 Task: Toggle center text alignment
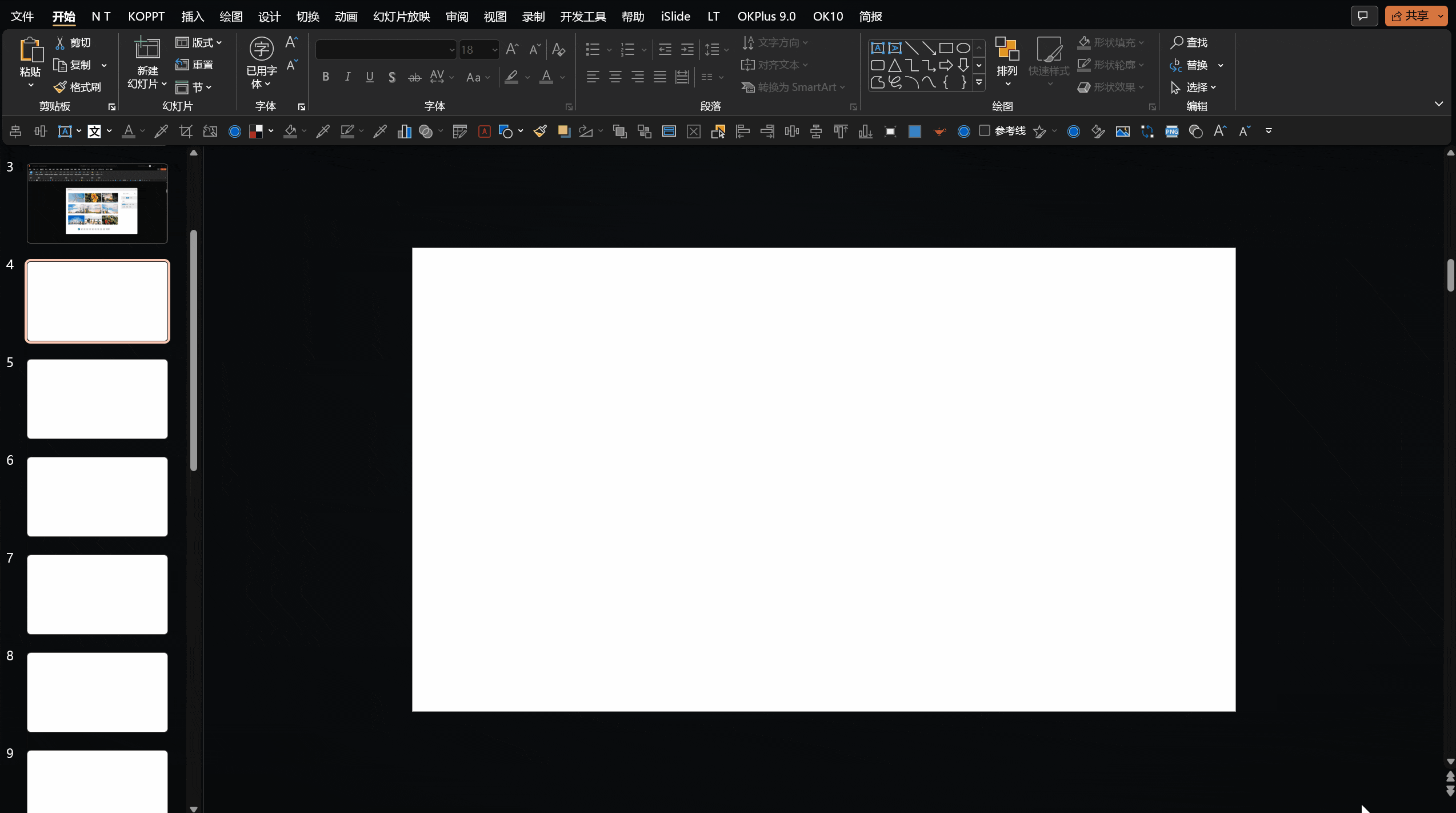point(615,77)
